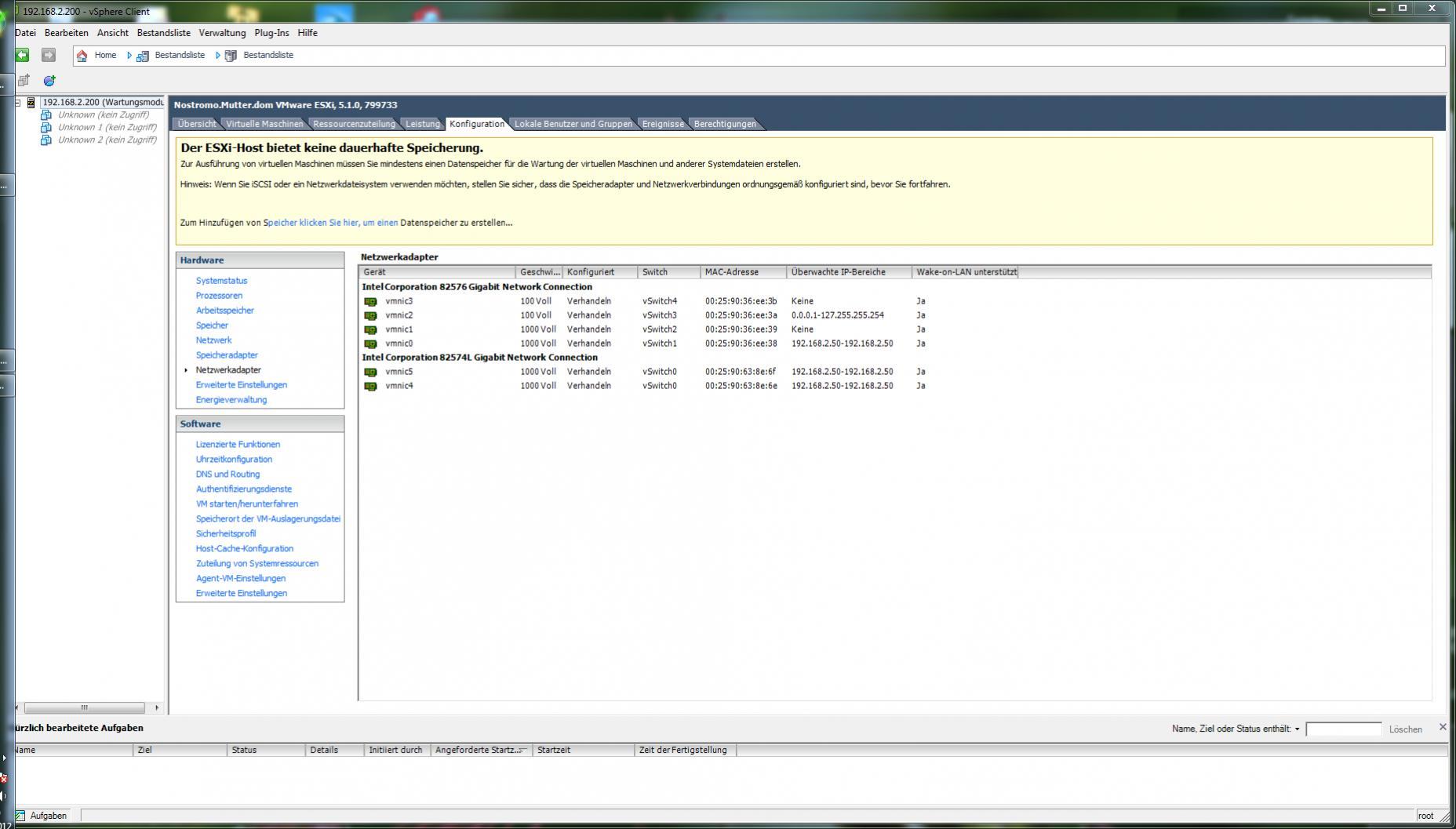Screen dimensions: 1456x829
Task: Click the vmnic4 network adapter icon
Action: (370, 386)
